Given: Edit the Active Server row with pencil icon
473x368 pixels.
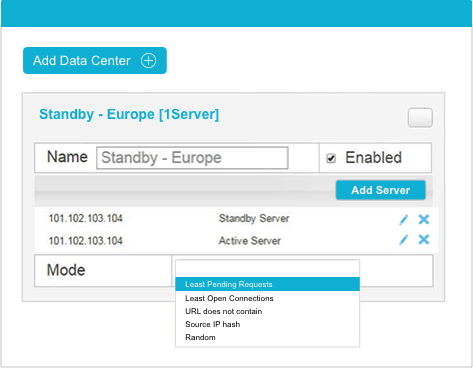Looking at the screenshot, I should click(x=403, y=240).
